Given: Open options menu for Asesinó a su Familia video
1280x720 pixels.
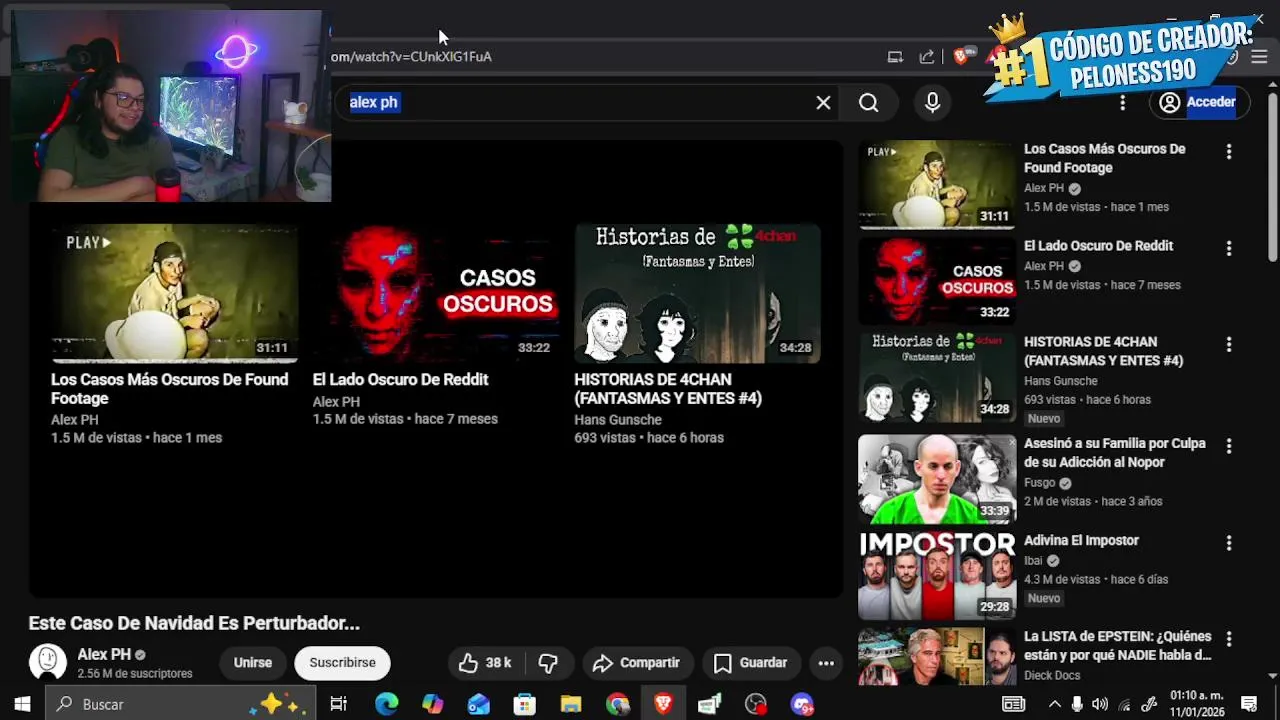Looking at the screenshot, I should pyautogui.click(x=1229, y=446).
